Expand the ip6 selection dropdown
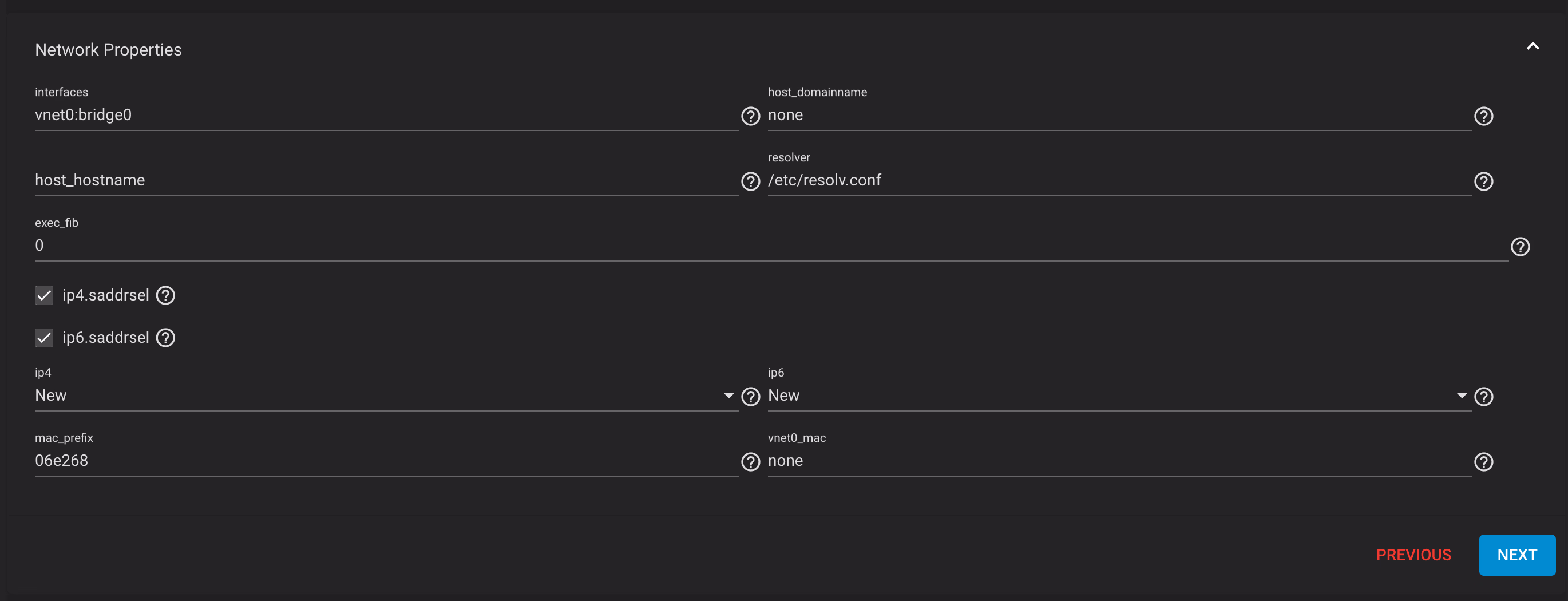The height and width of the screenshot is (601, 1568). (x=1117, y=396)
